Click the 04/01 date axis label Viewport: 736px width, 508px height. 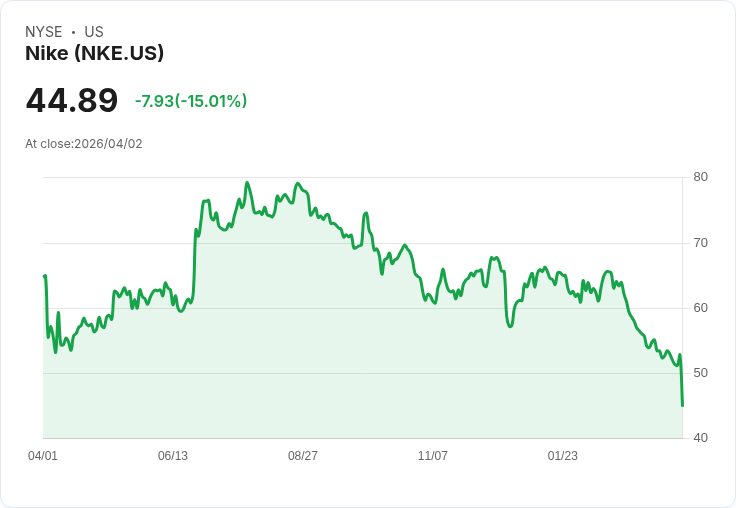43,456
